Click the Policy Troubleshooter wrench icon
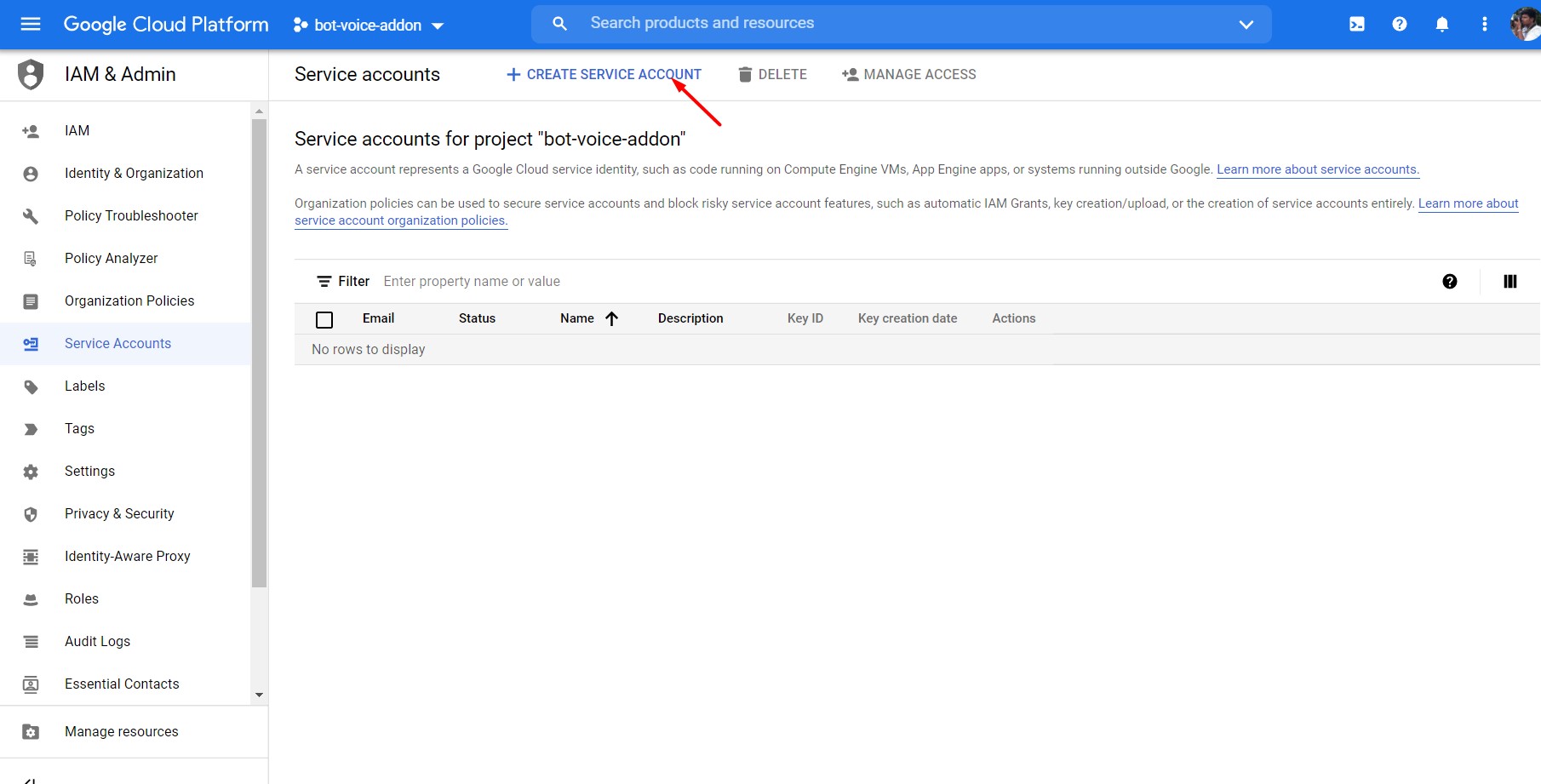1541x784 pixels. tap(31, 216)
